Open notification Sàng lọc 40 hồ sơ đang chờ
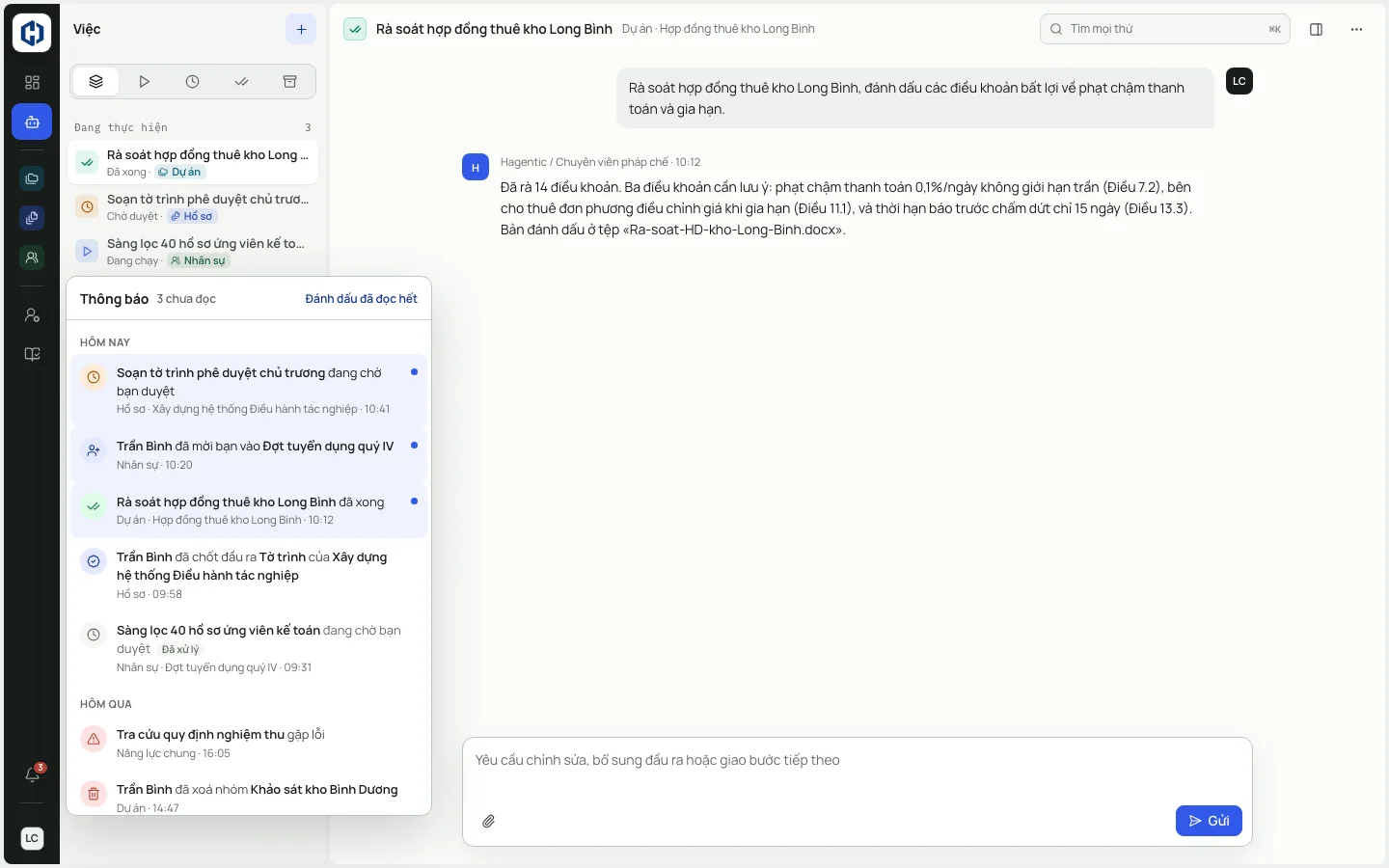The height and width of the screenshot is (868, 1389). (x=249, y=648)
